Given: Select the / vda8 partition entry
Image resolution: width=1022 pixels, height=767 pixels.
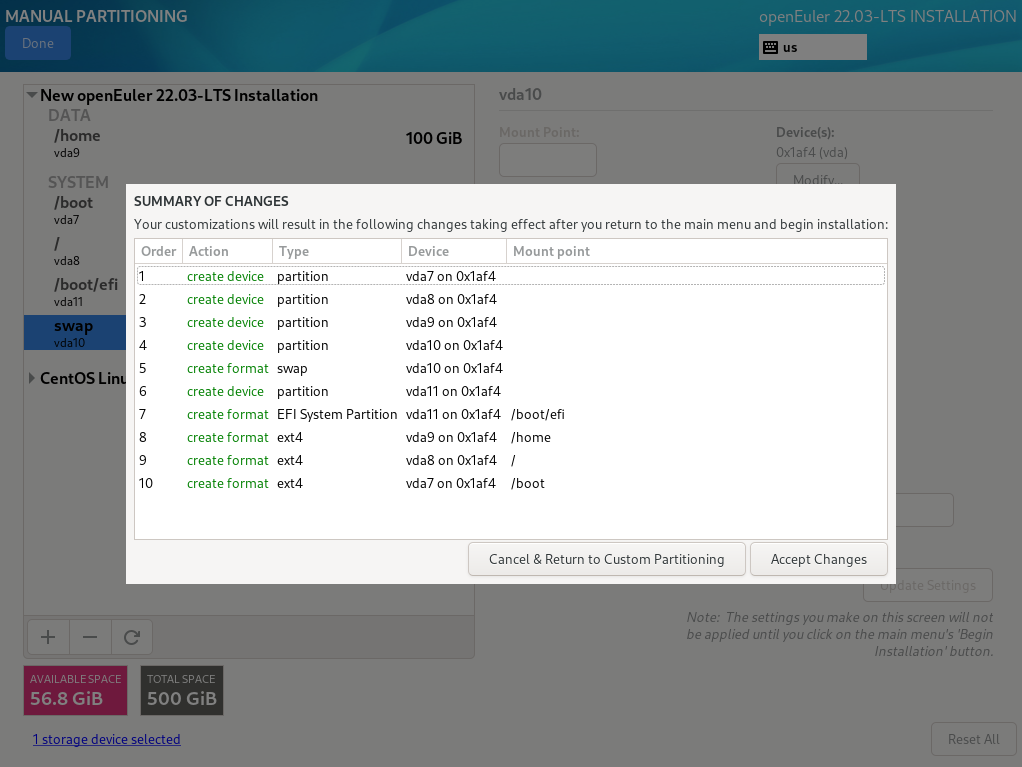Looking at the screenshot, I should [74, 251].
